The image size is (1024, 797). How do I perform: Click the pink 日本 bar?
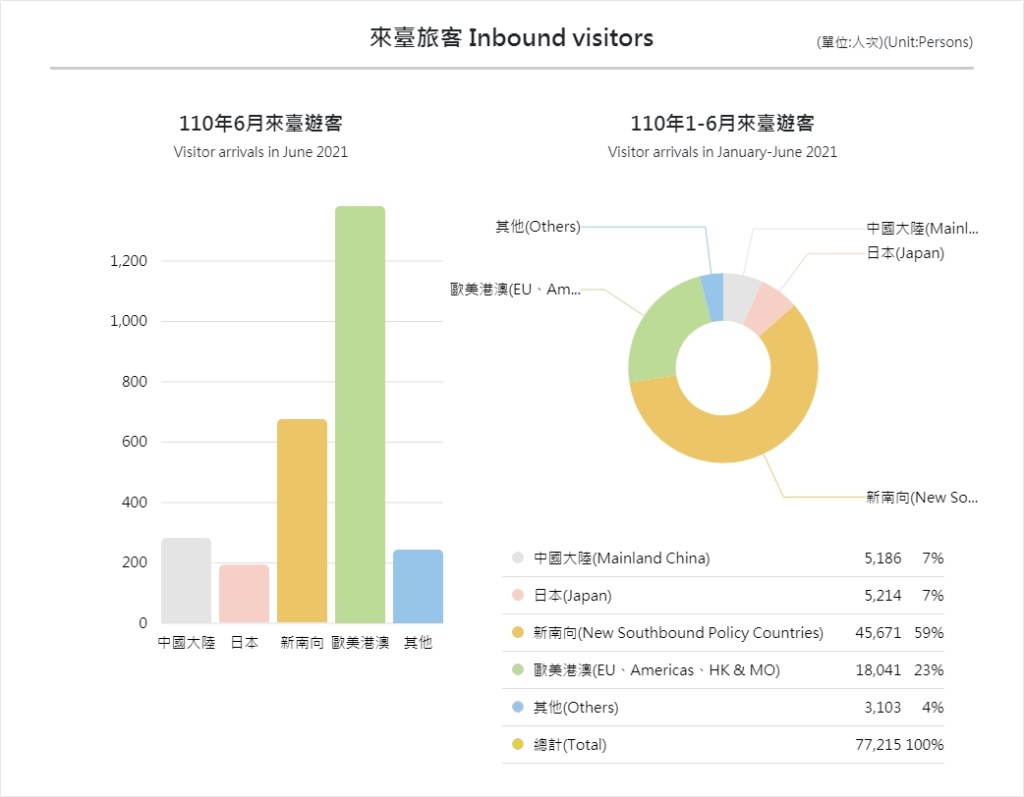pos(244,594)
